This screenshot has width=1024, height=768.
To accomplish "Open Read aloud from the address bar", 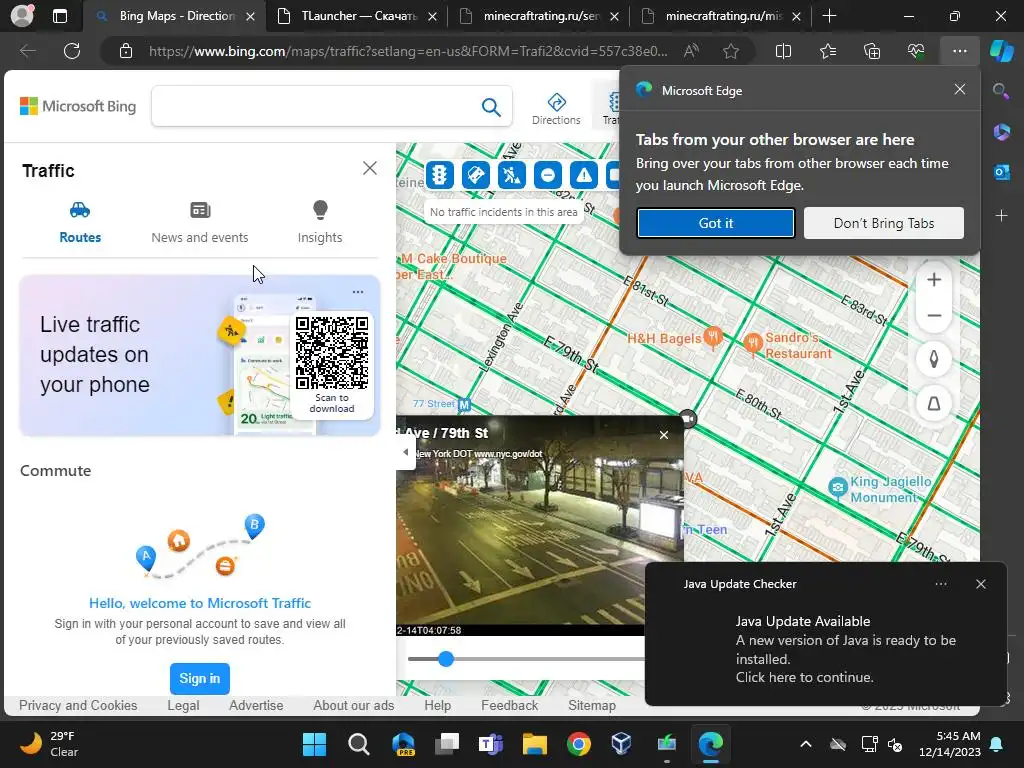I will coord(691,51).
